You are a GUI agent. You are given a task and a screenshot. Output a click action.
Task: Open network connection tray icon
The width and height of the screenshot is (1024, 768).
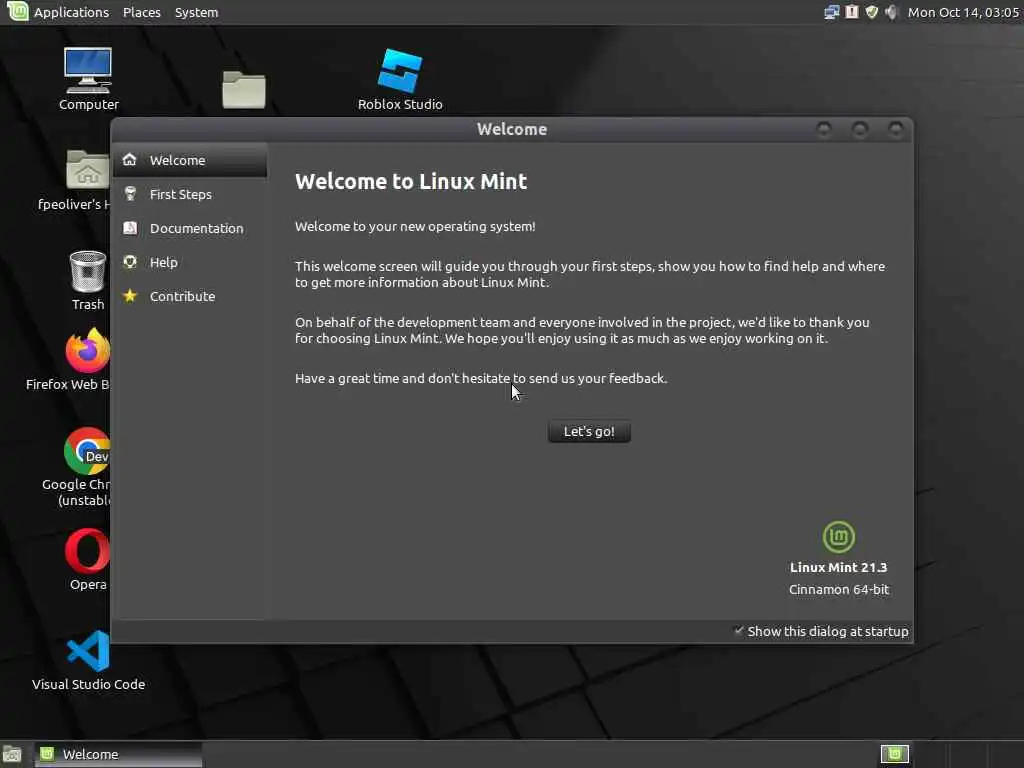(x=831, y=12)
